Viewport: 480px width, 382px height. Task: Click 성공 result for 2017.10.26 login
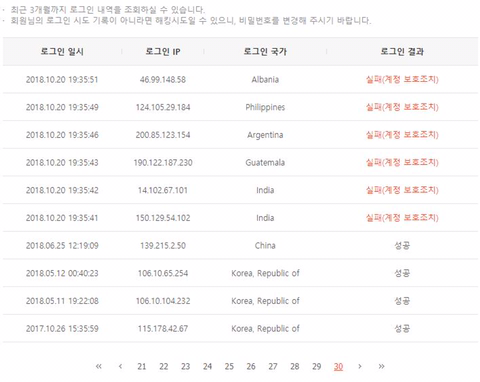pos(402,329)
